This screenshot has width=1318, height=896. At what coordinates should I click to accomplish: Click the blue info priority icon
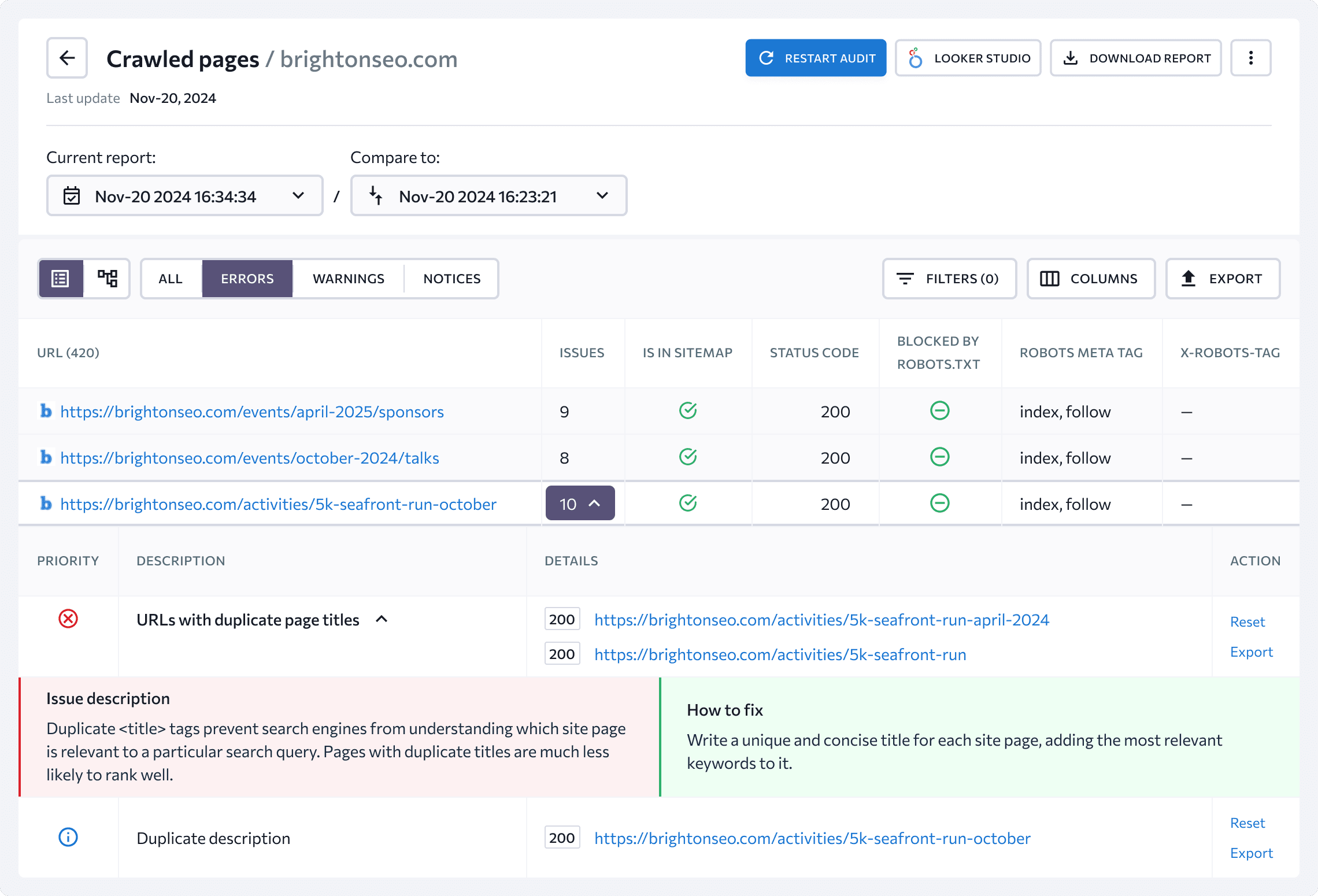click(x=68, y=838)
